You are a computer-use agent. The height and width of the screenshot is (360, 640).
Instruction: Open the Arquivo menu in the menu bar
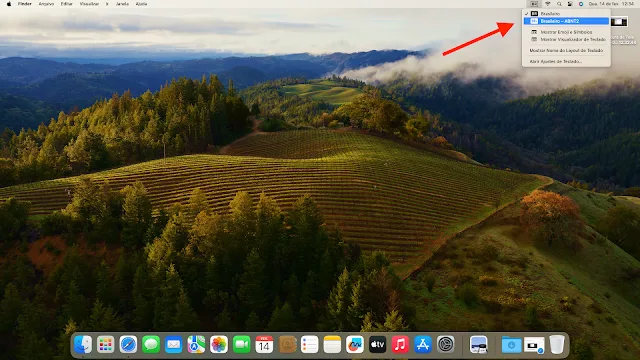pyautogui.click(x=46, y=4)
